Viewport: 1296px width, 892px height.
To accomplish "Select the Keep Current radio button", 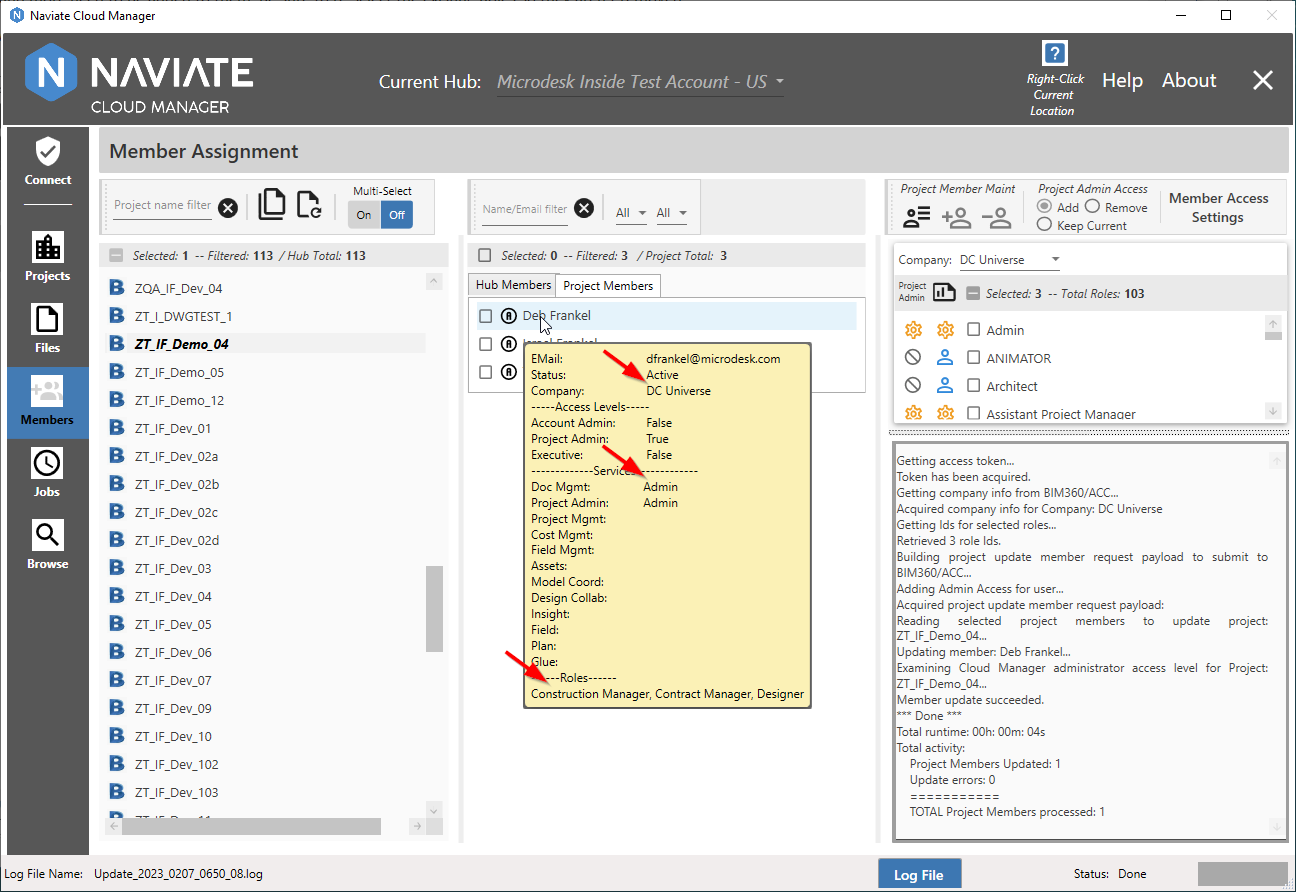I will click(1045, 225).
